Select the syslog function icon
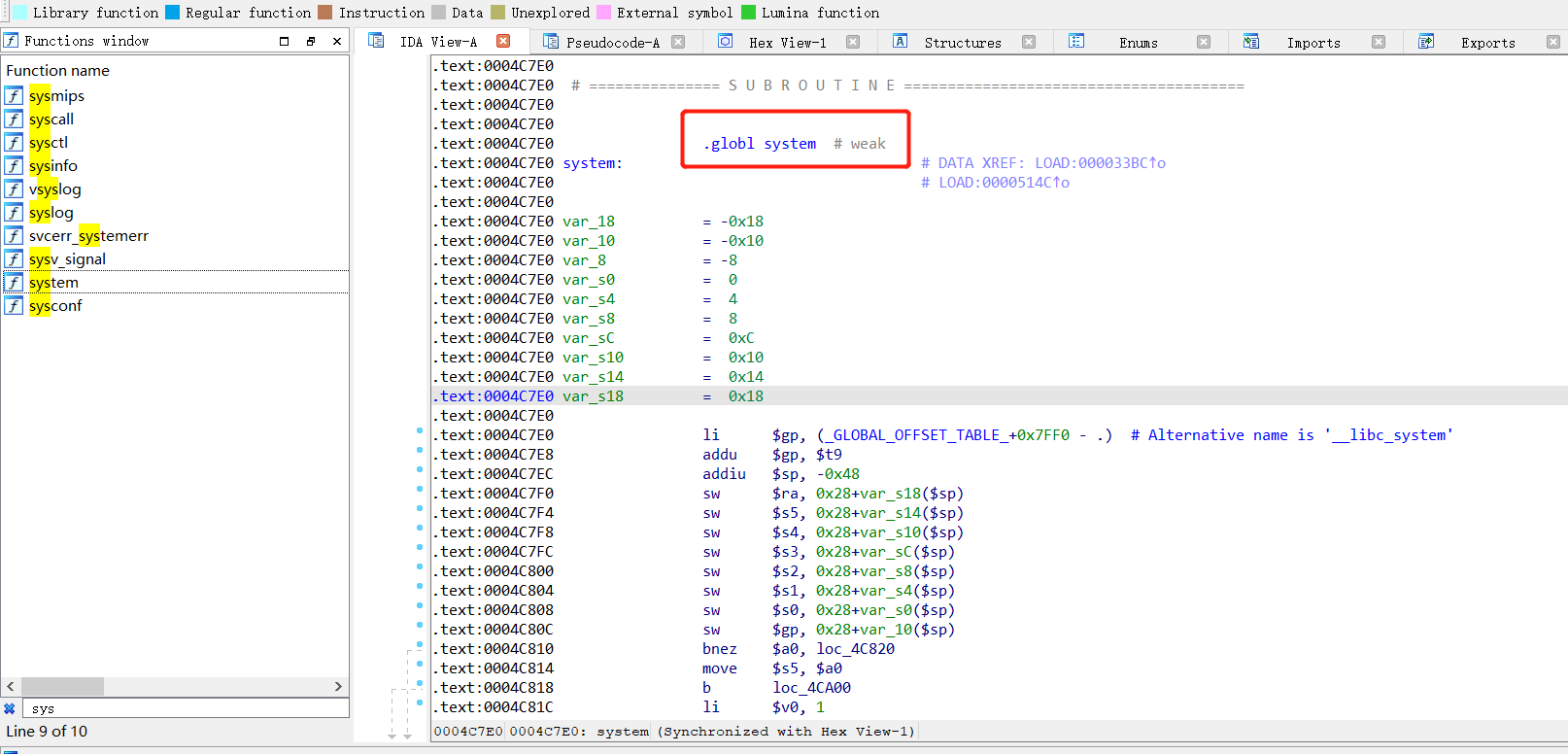Viewport: 1568px width, 754px height. pyautogui.click(x=14, y=212)
